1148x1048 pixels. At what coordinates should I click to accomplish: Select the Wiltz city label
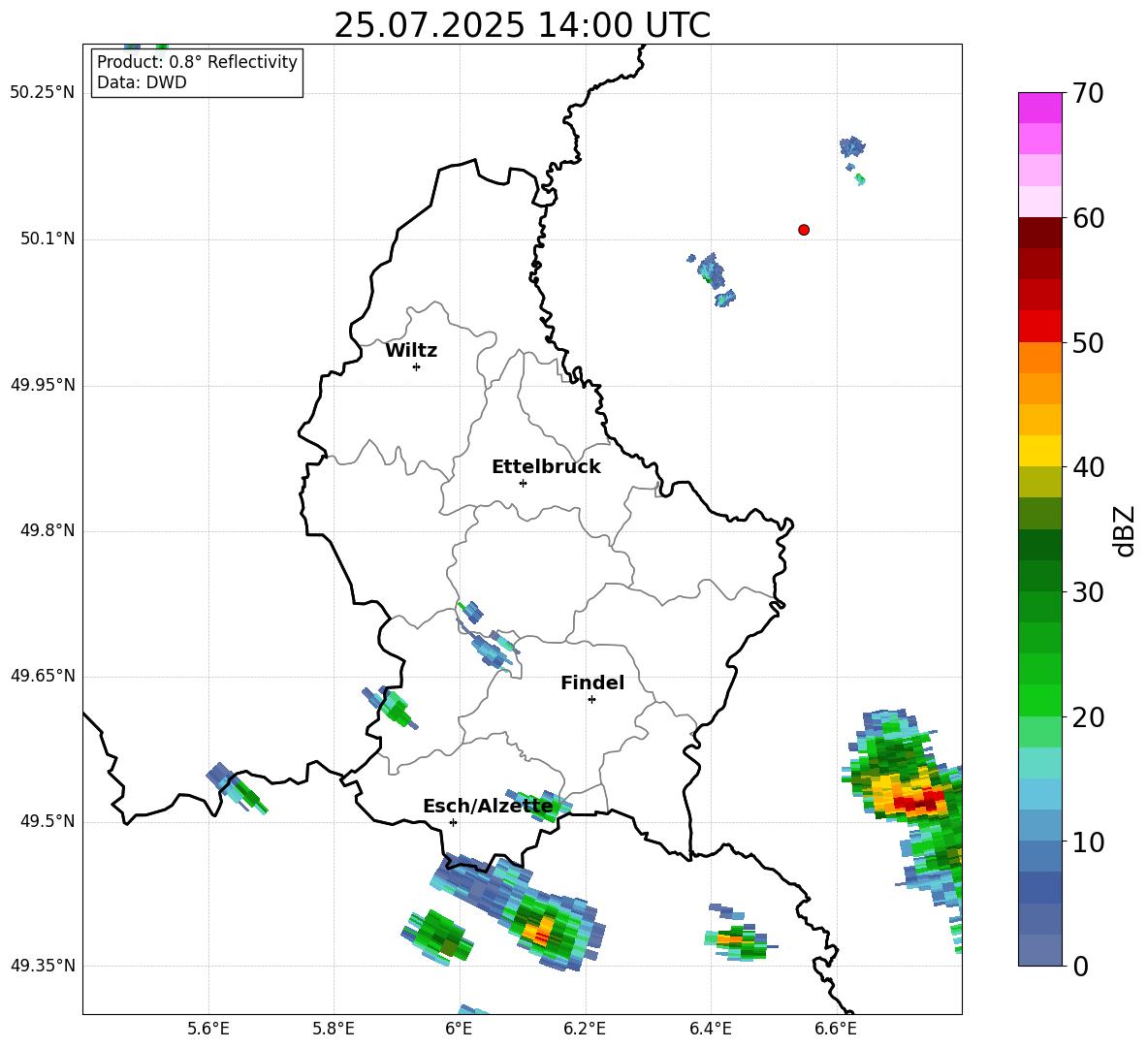coord(411,351)
